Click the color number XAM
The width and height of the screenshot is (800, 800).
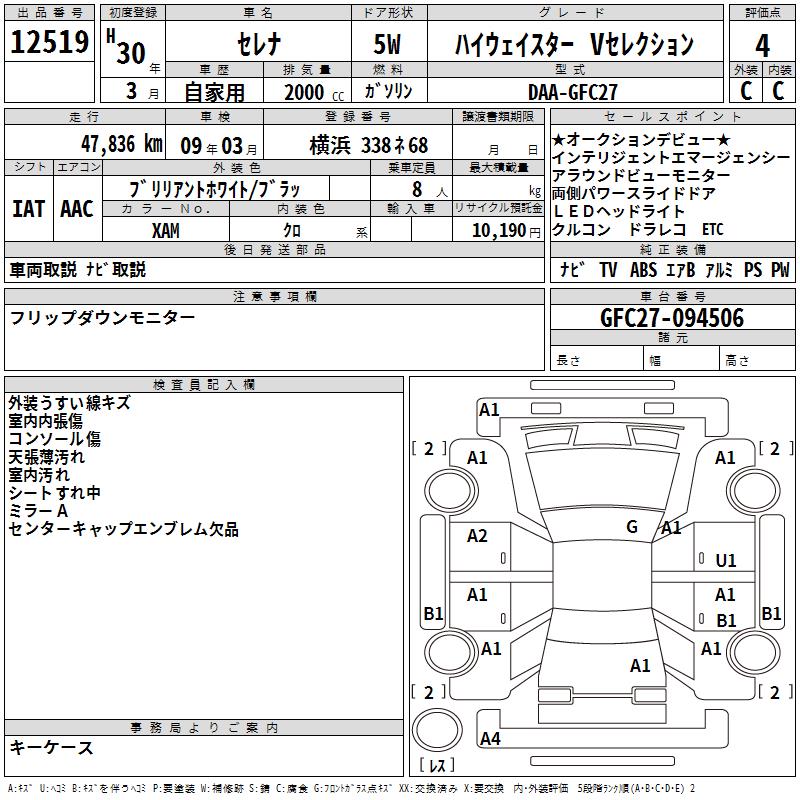click(166, 231)
